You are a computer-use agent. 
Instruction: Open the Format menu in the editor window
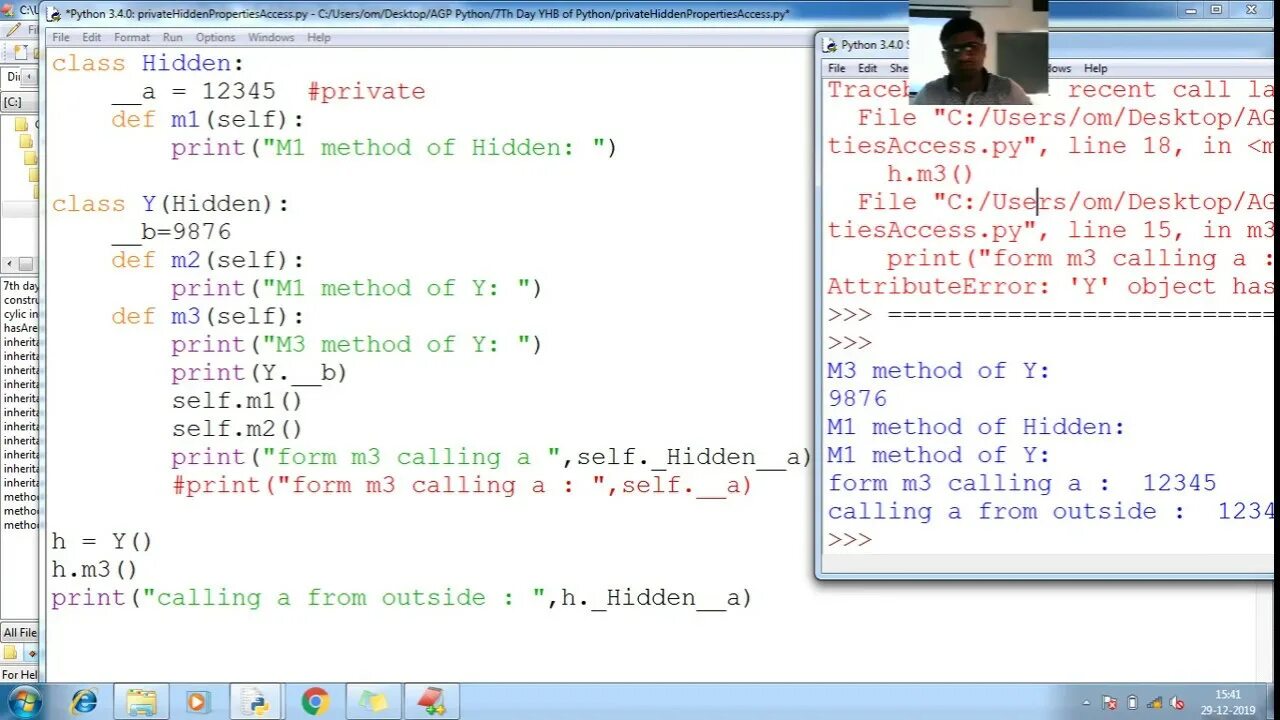[x=131, y=37]
